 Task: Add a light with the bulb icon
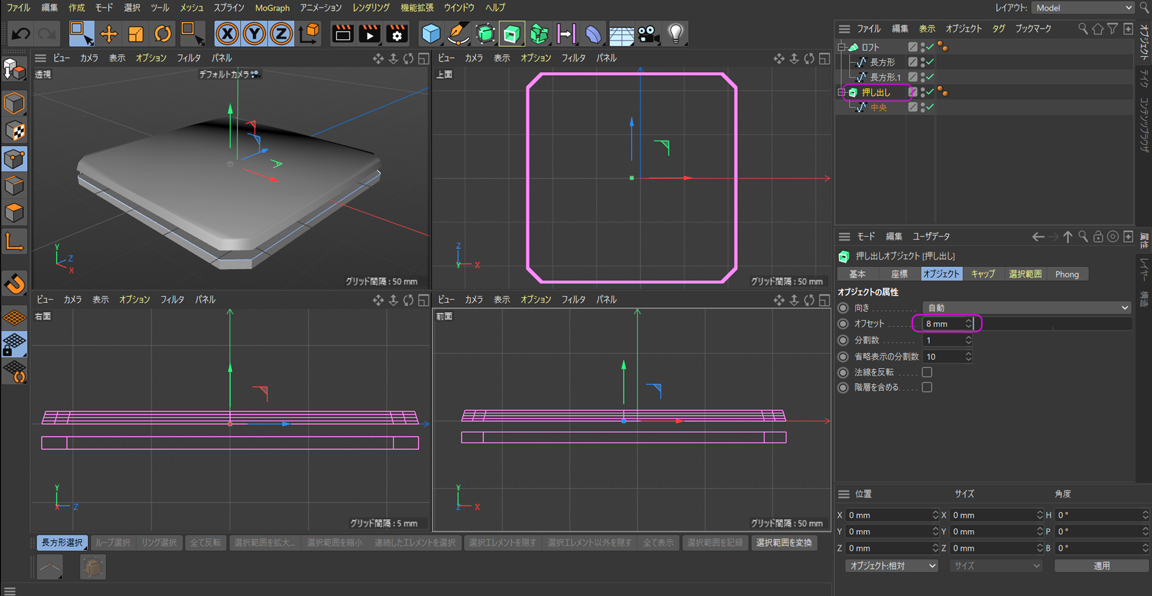pyautogui.click(x=676, y=34)
